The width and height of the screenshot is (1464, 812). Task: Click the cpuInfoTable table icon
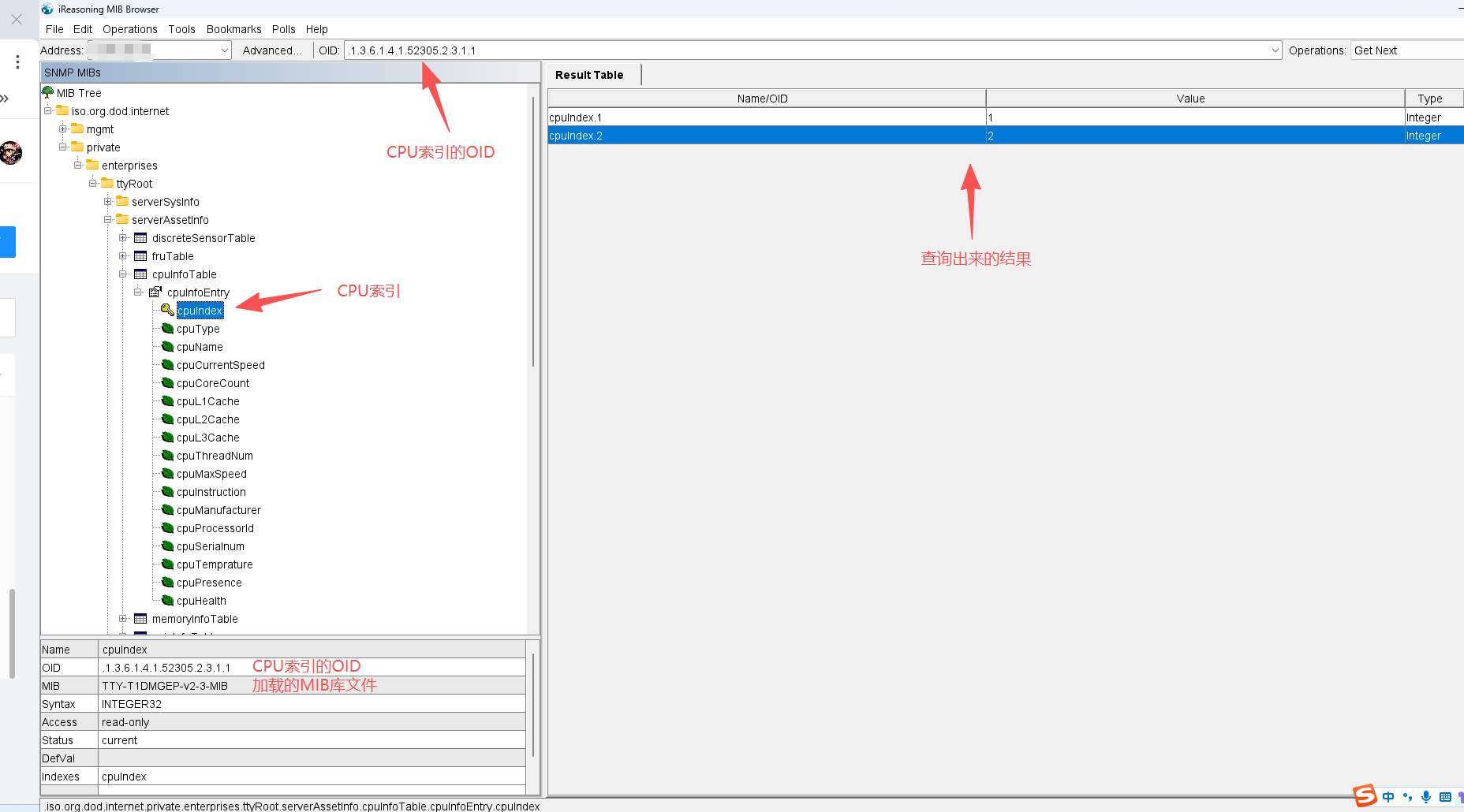pyautogui.click(x=140, y=274)
